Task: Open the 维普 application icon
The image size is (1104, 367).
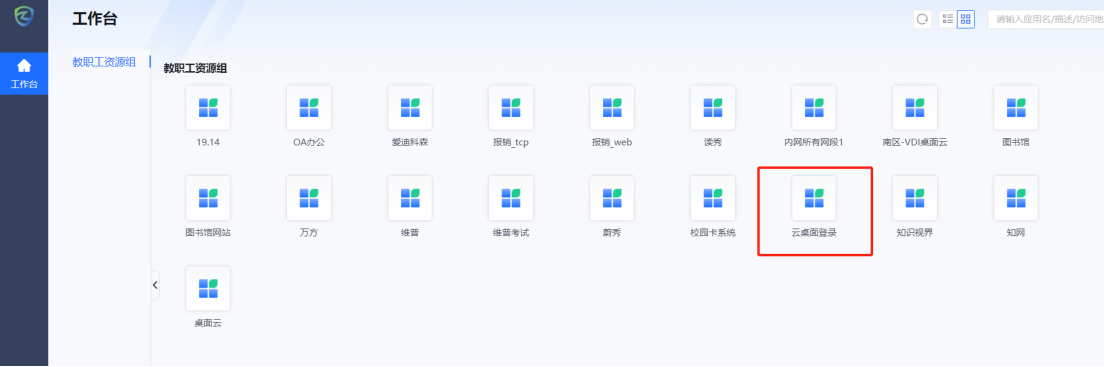Action: (410, 198)
